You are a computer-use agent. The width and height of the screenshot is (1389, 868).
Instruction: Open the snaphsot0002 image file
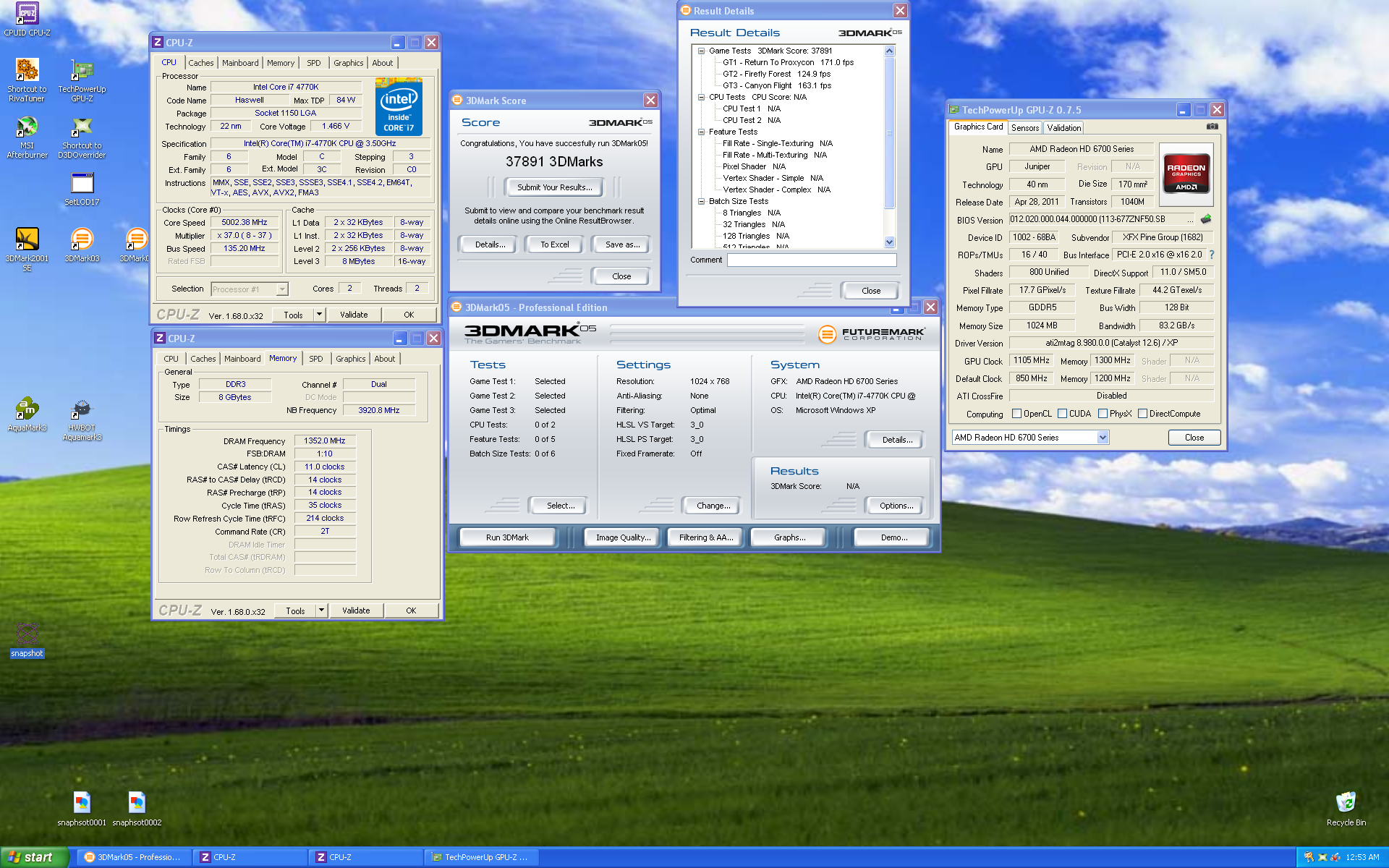click(x=137, y=808)
